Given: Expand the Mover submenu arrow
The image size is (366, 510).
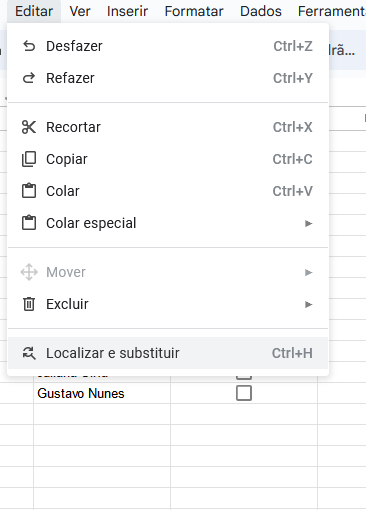Looking at the screenshot, I should coord(309,272).
